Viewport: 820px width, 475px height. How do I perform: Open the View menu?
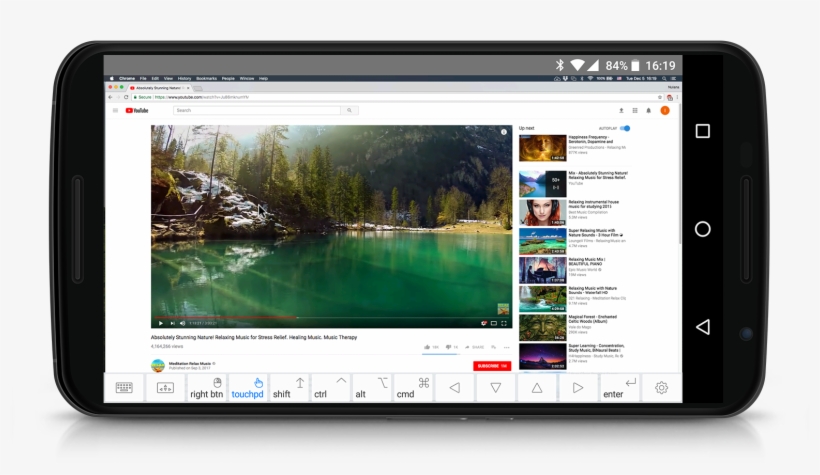pos(168,78)
